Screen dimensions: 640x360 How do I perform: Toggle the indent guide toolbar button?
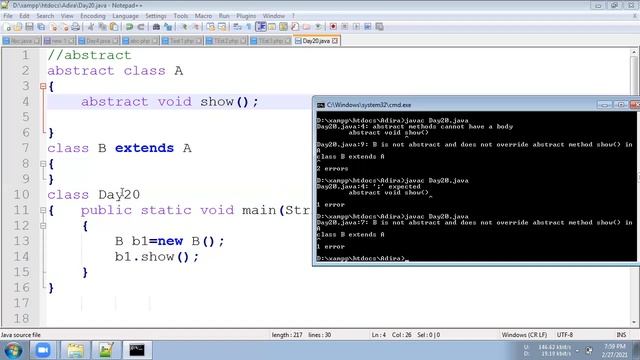pyautogui.click(x=260, y=27)
